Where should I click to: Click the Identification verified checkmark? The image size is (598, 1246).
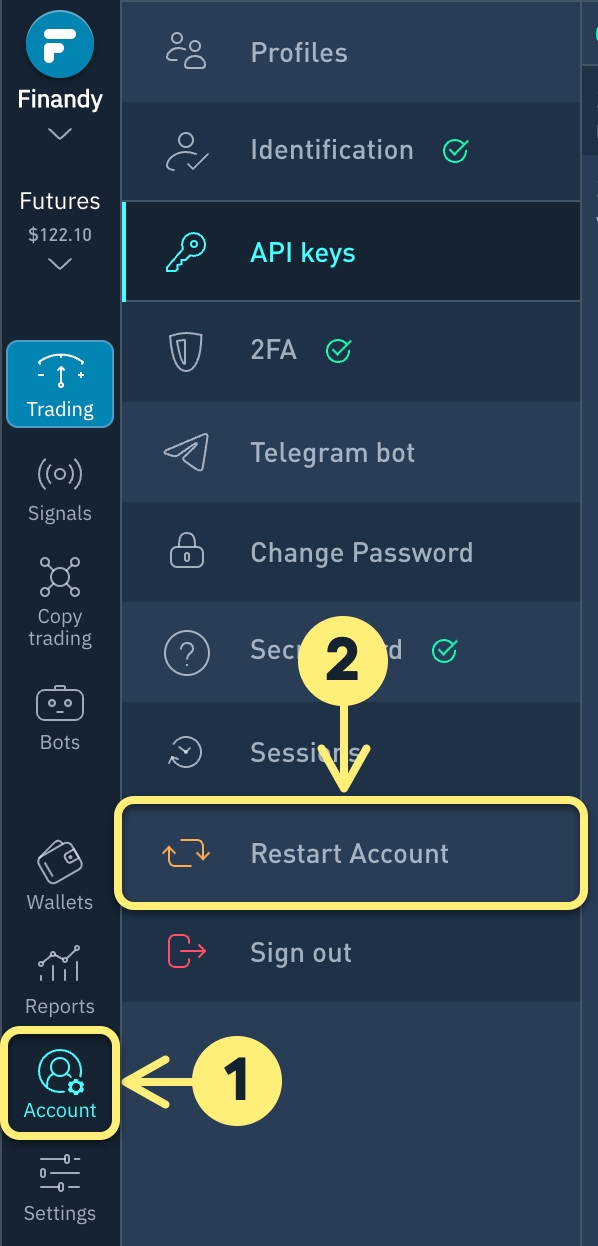[x=456, y=151]
